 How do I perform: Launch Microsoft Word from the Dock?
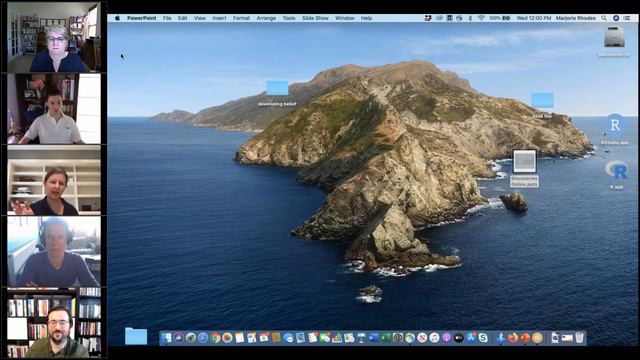(x=374, y=338)
